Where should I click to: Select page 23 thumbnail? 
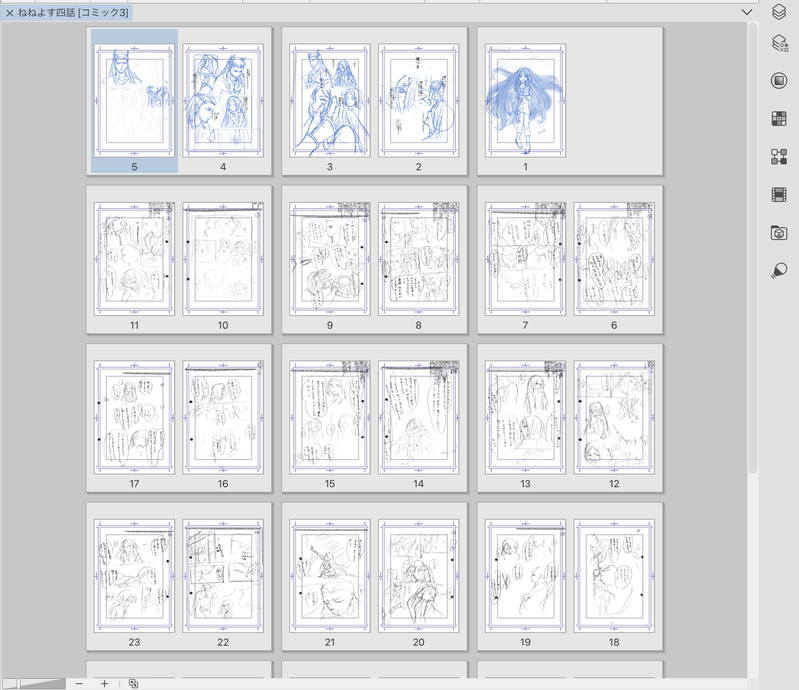(134, 576)
